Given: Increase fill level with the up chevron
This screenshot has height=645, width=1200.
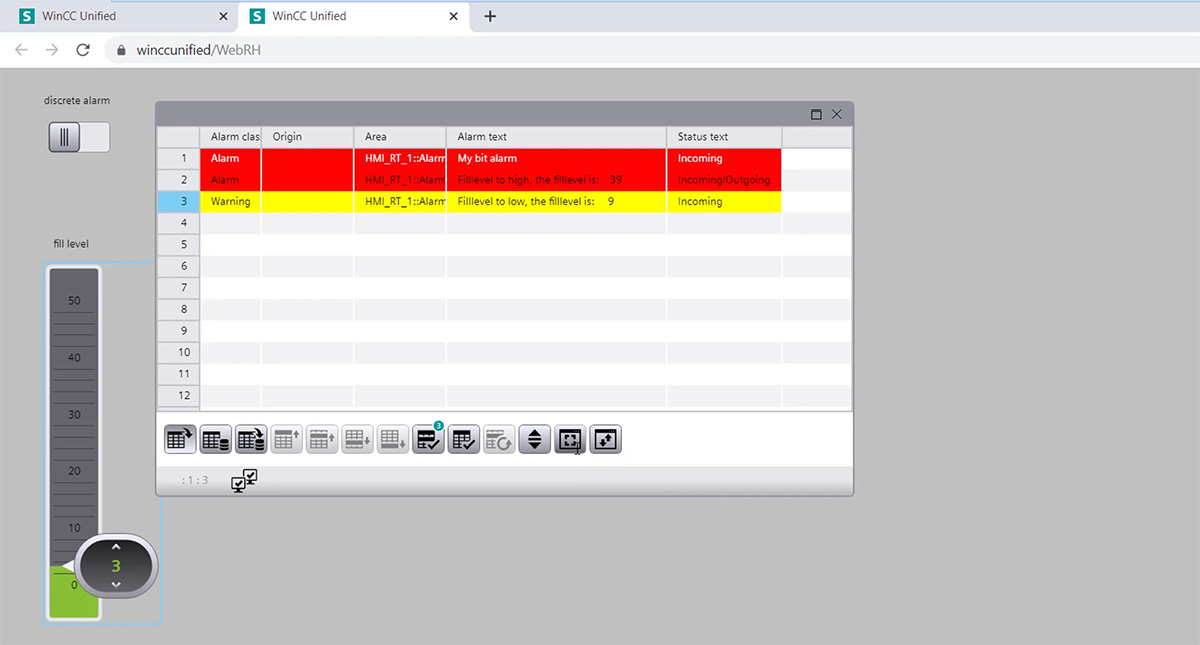Looking at the screenshot, I should point(116,547).
